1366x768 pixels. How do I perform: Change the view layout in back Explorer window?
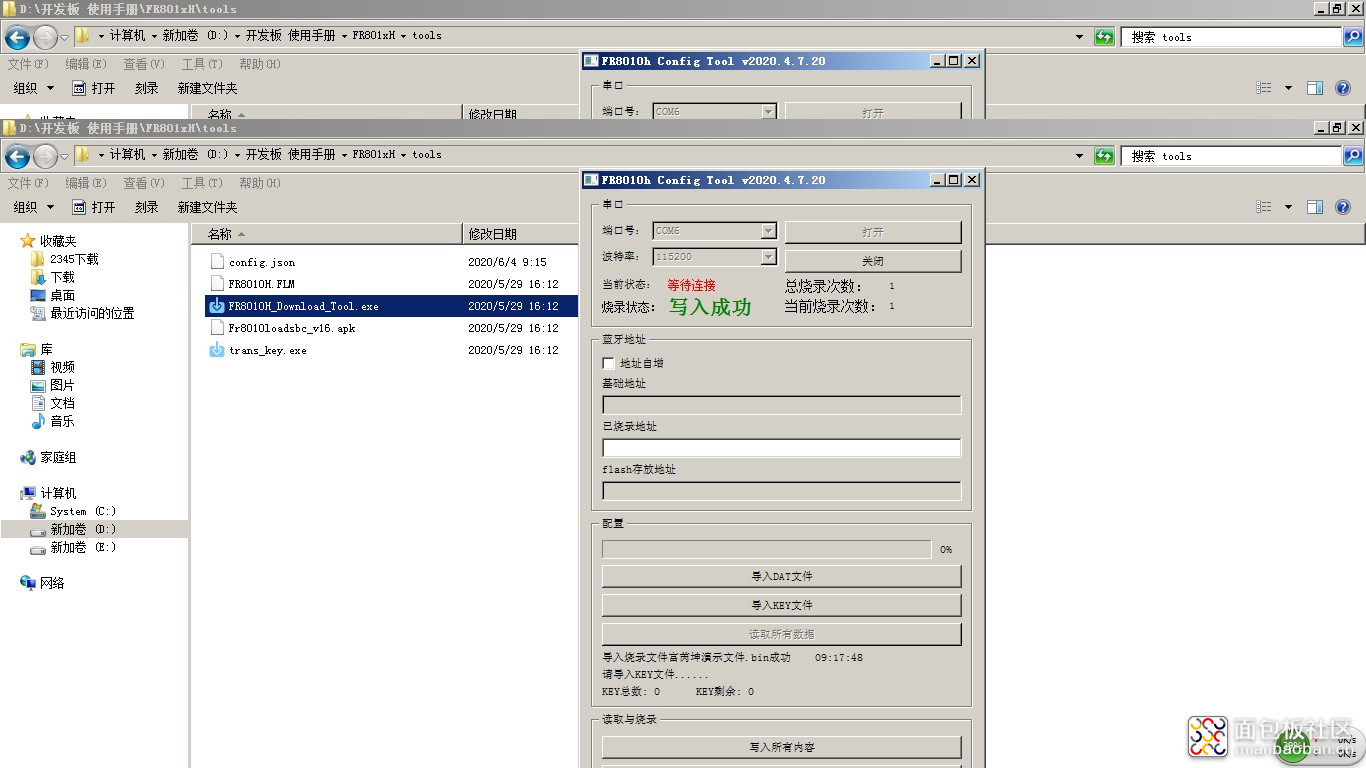tap(1264, 88)
